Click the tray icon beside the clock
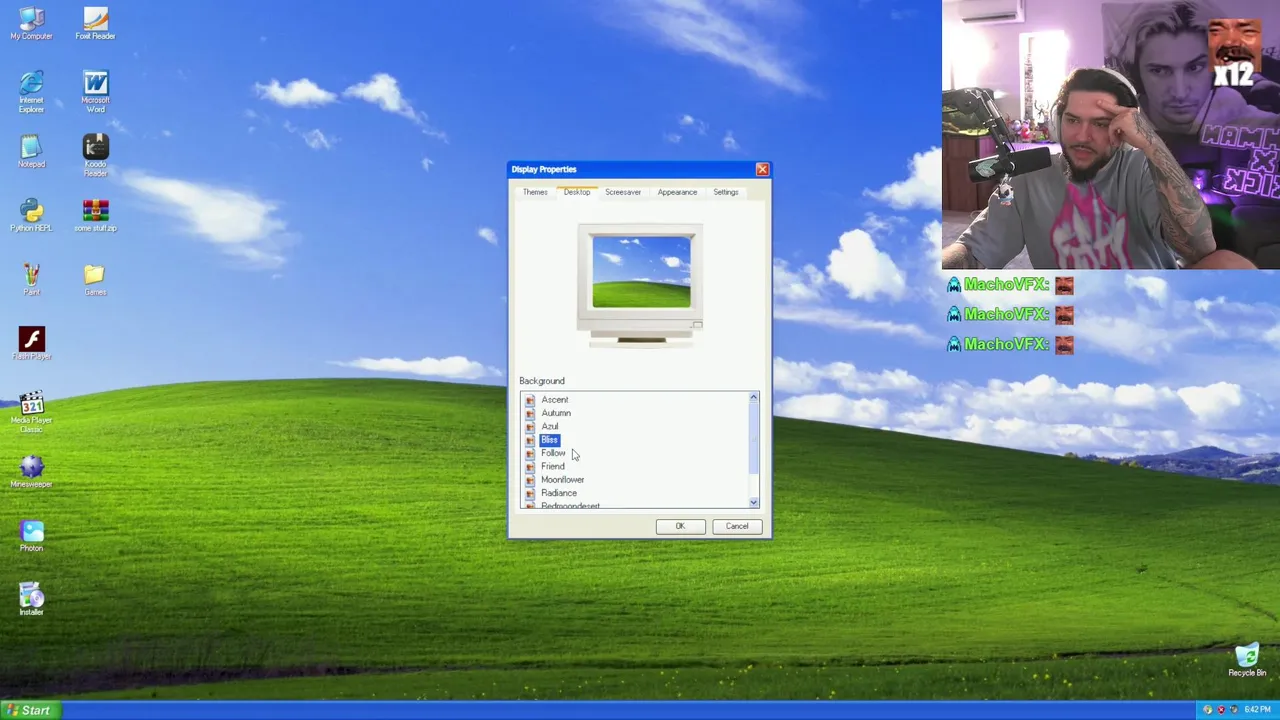The width and height of the screenshot is (1280, 720). click(x=1233, y=710)
